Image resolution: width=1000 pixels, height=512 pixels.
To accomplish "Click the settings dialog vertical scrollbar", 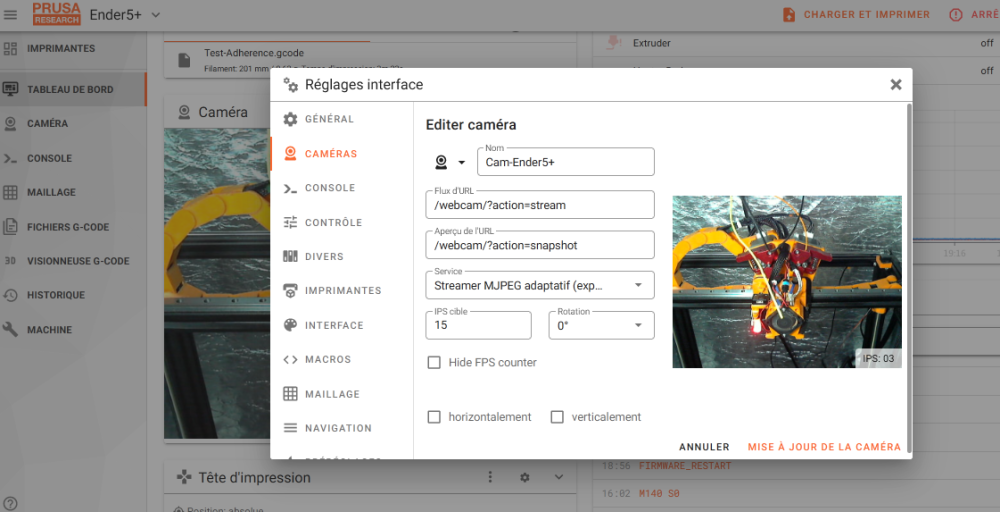I will [909, 279].
